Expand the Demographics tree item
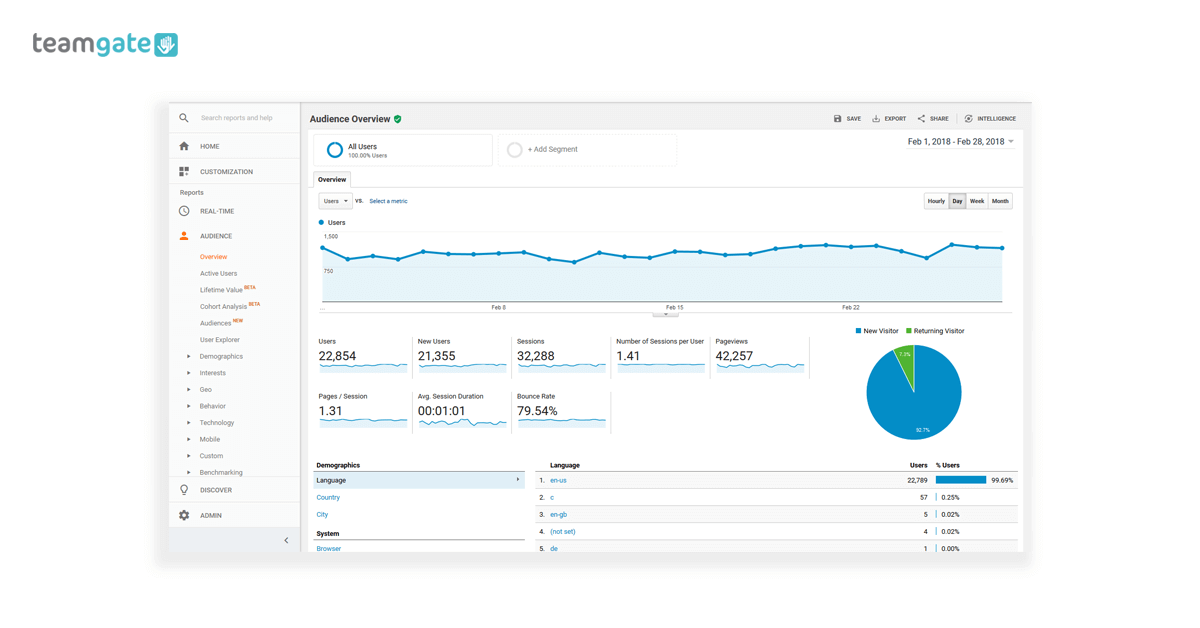Viewport: 1200px width, 628px height. pos(188,356)
